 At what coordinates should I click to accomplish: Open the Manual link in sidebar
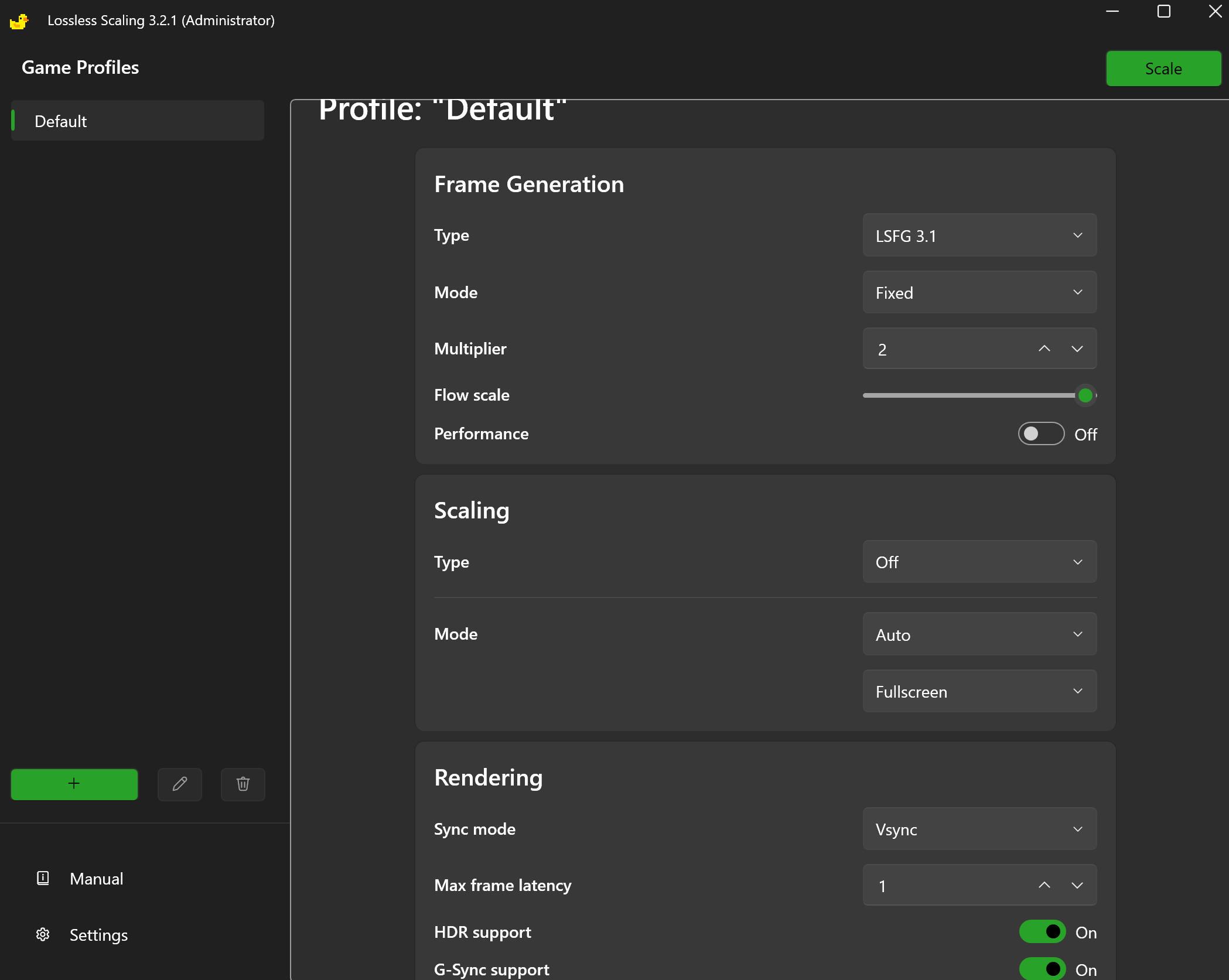click(x=97, y=878)
